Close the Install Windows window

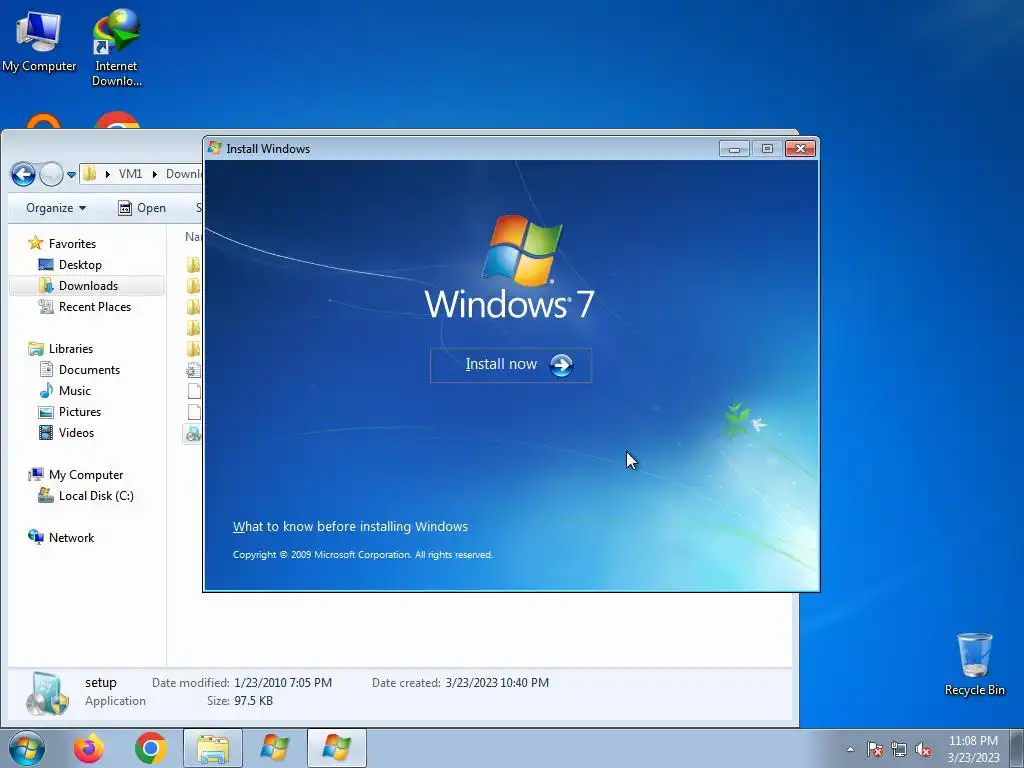click(800, 149)
